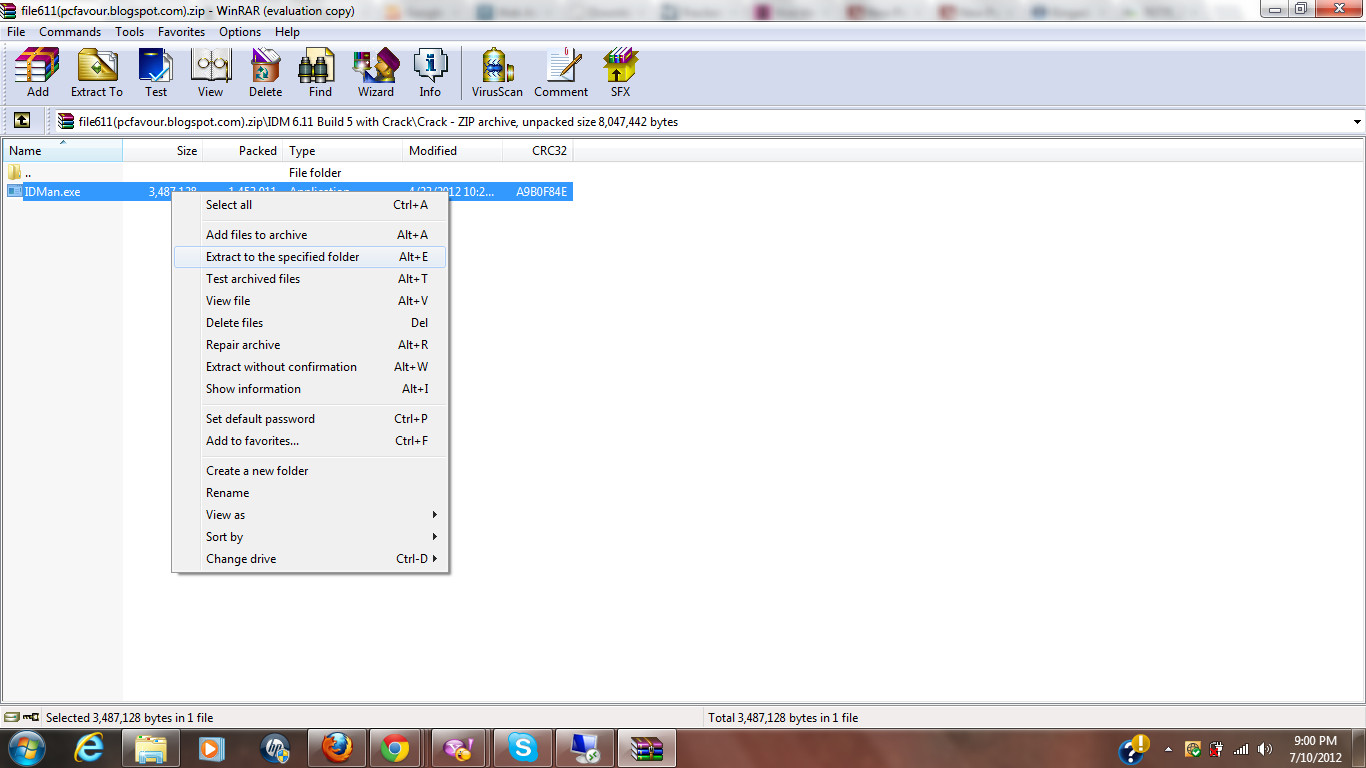Choose Add to favorites...
This screenshot has width=1366, height=768.
pos(310,441)
